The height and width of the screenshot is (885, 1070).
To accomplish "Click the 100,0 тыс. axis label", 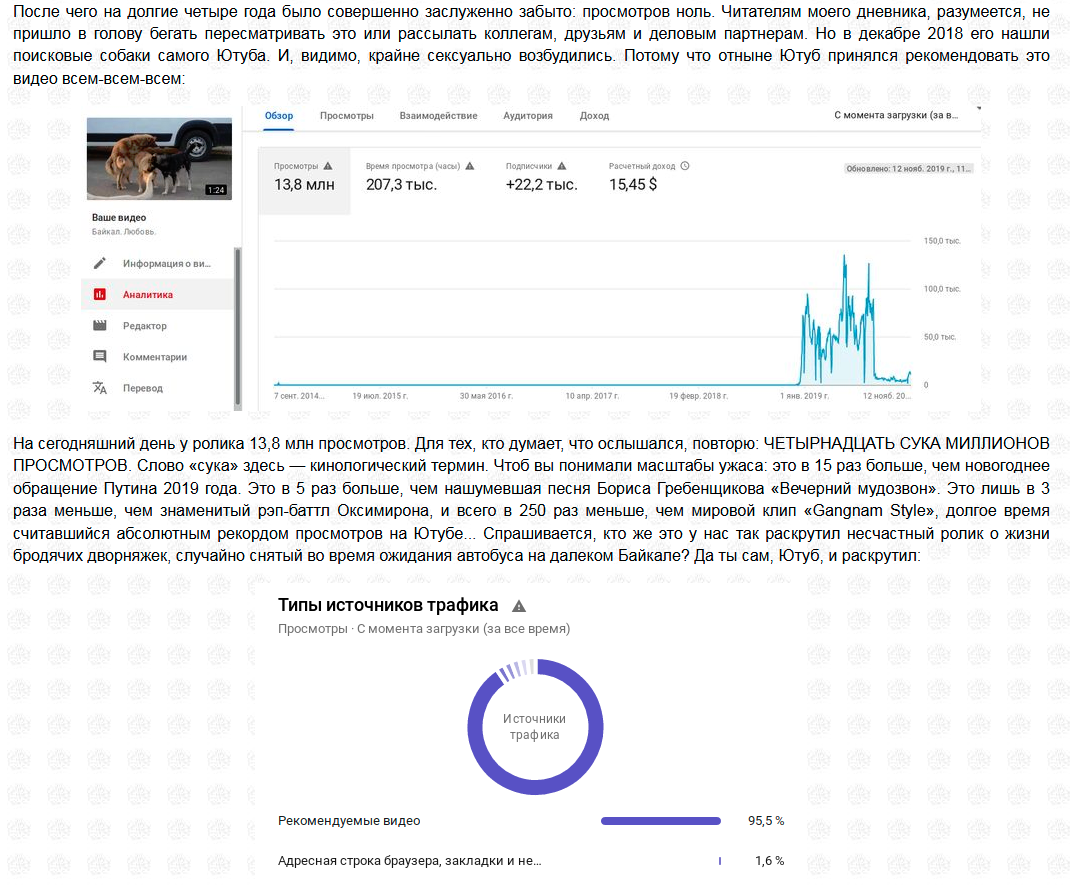I will click(x=942, y=289).
